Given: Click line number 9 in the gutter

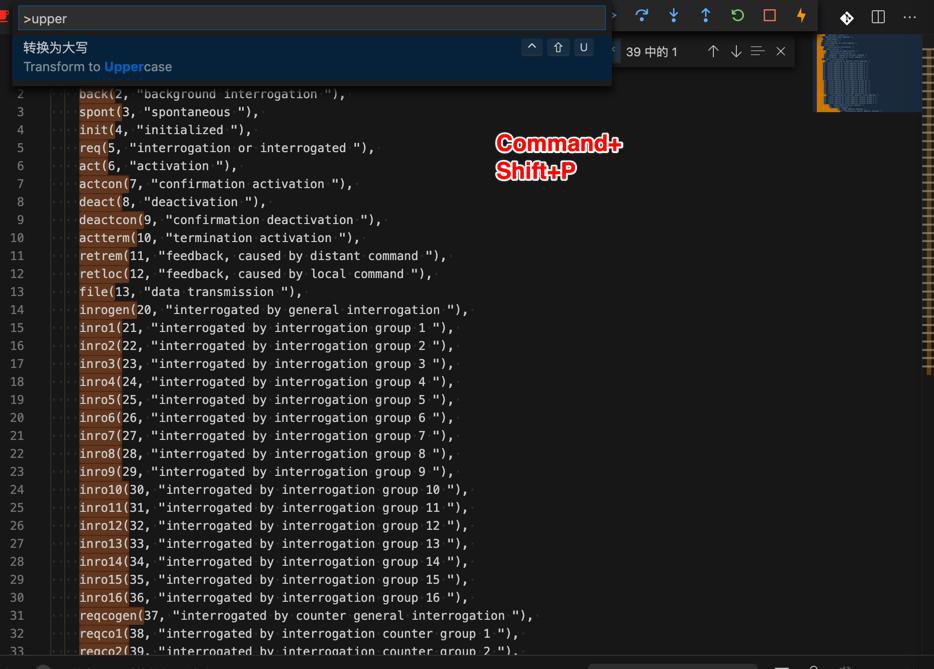Looking at the screenshot, I should coord(20,220).
